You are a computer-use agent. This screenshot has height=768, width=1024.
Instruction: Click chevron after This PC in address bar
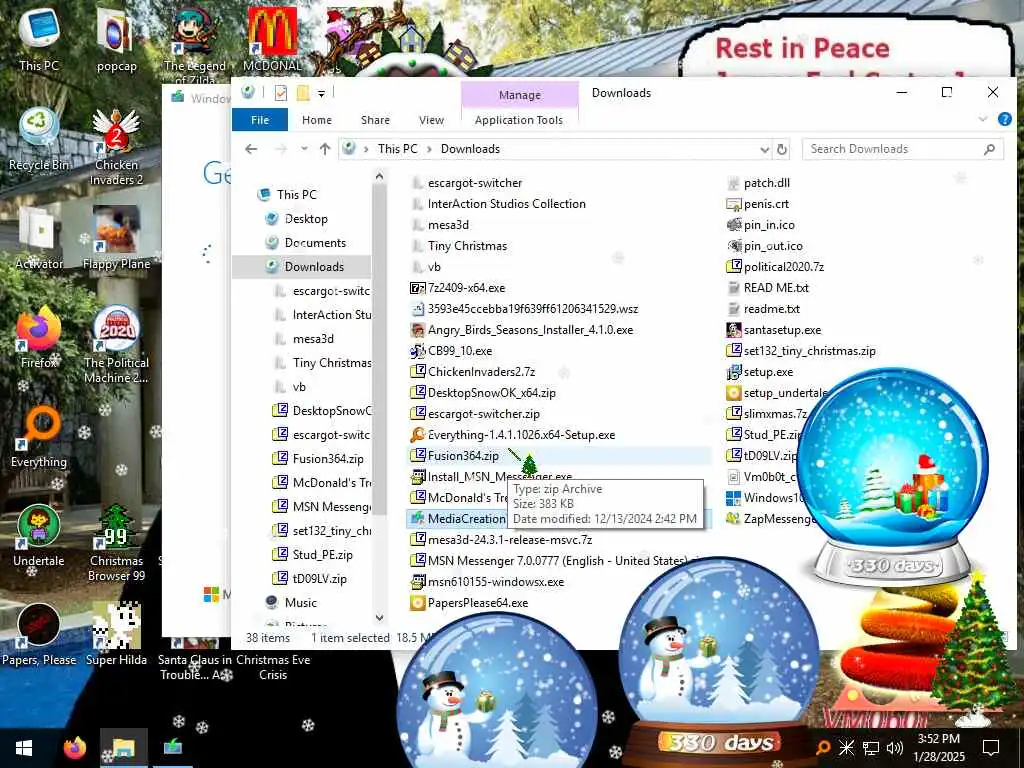pos(430,150)
